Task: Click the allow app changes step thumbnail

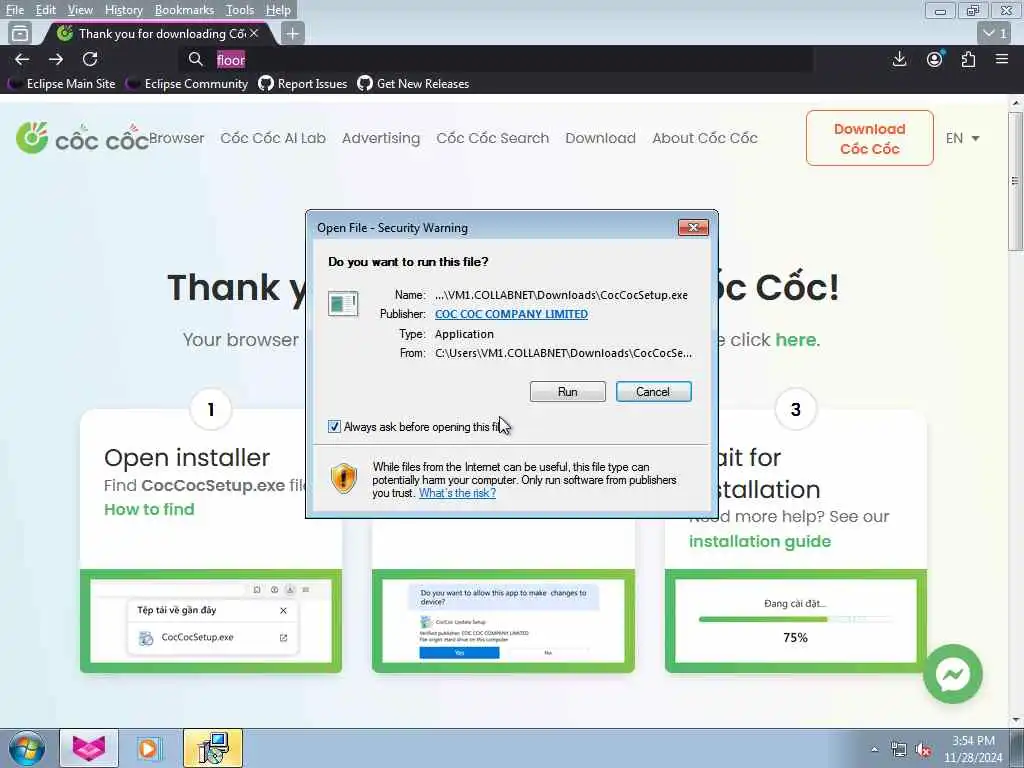Action: (503, 621)
